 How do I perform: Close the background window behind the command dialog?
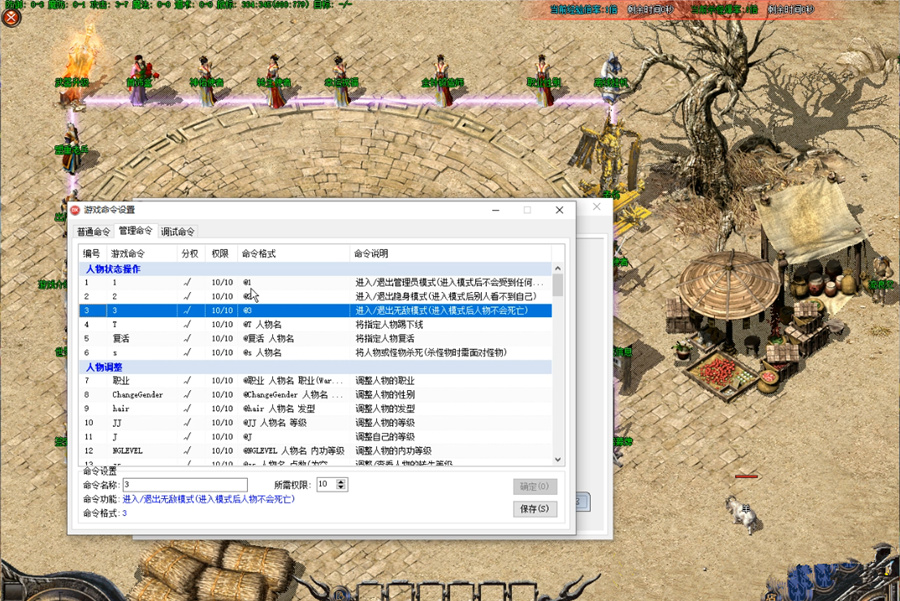[x=597, y=207]
